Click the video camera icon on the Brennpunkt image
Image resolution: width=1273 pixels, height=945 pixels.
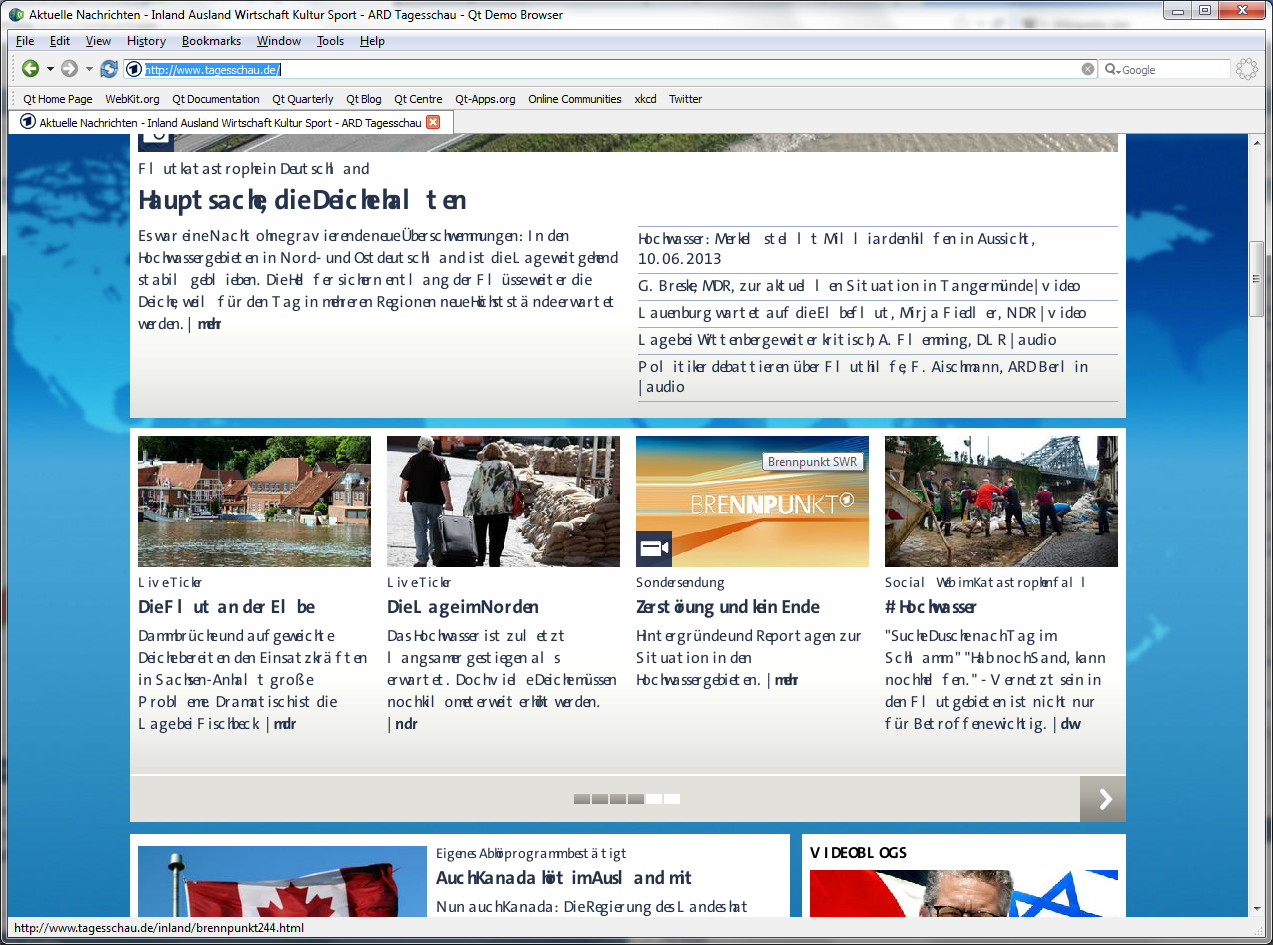tap(654, 549)
